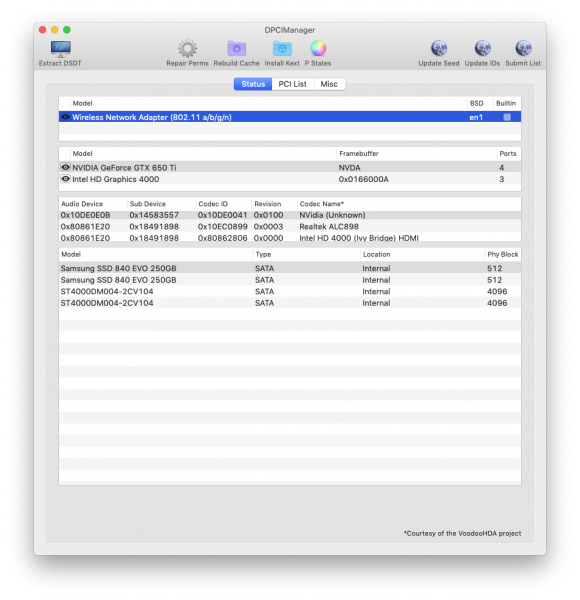Run Repair Perms gear tool
This screenshot has width=580, height=600.
(x=187, y=49)
